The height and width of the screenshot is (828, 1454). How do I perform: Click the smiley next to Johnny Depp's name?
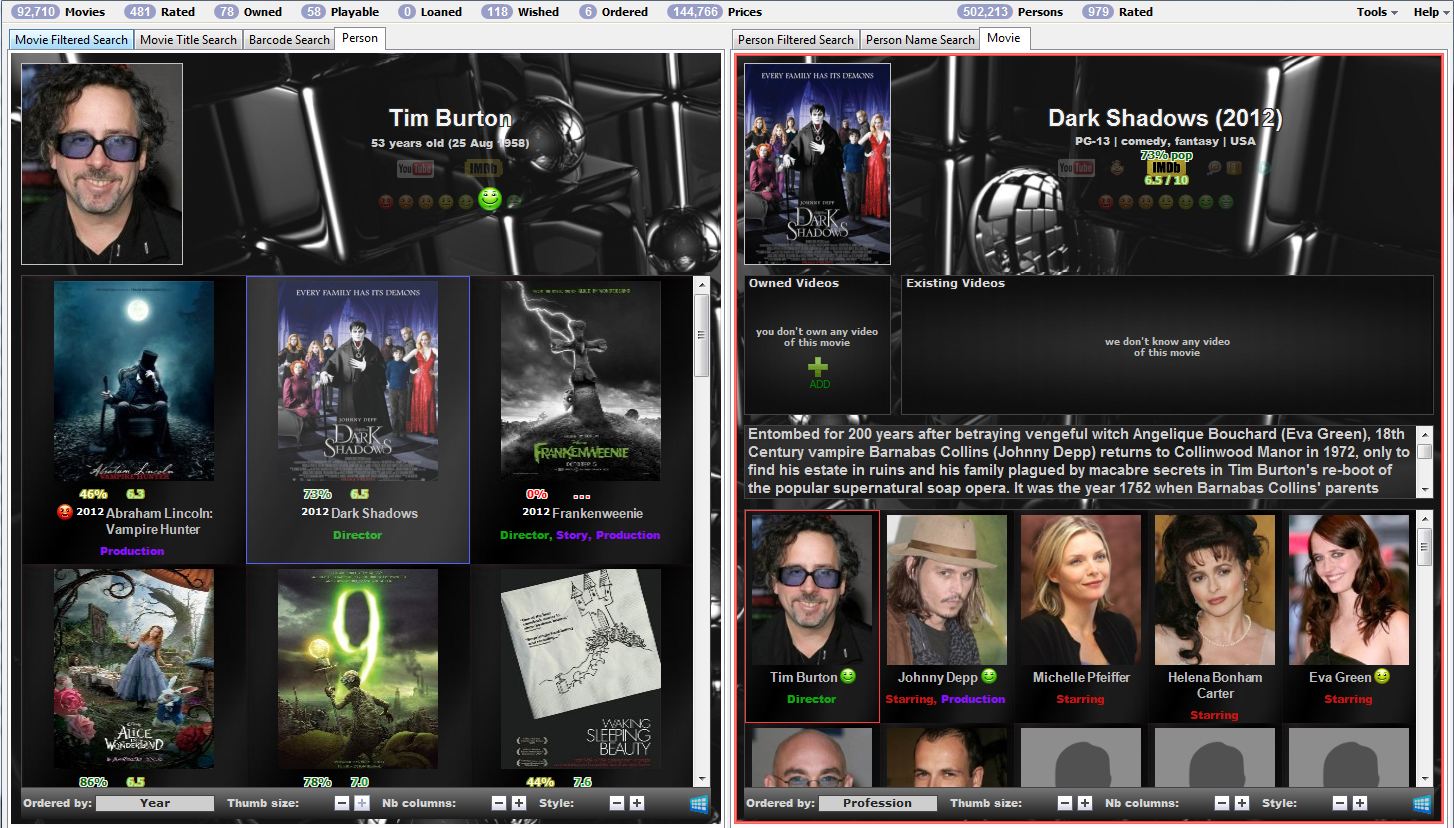click(x=989, y=677)
